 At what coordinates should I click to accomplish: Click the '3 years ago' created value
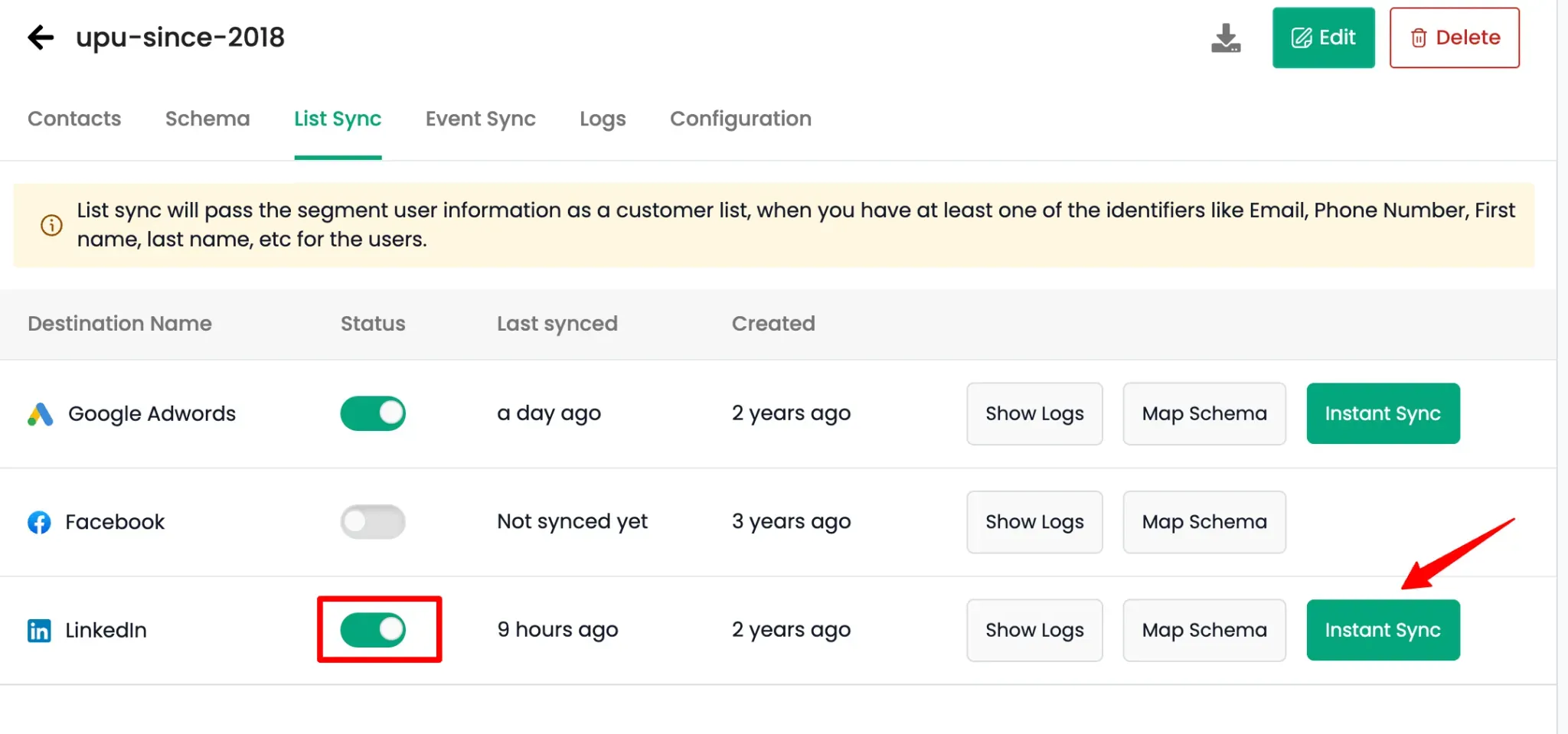(x=791, y=522)
